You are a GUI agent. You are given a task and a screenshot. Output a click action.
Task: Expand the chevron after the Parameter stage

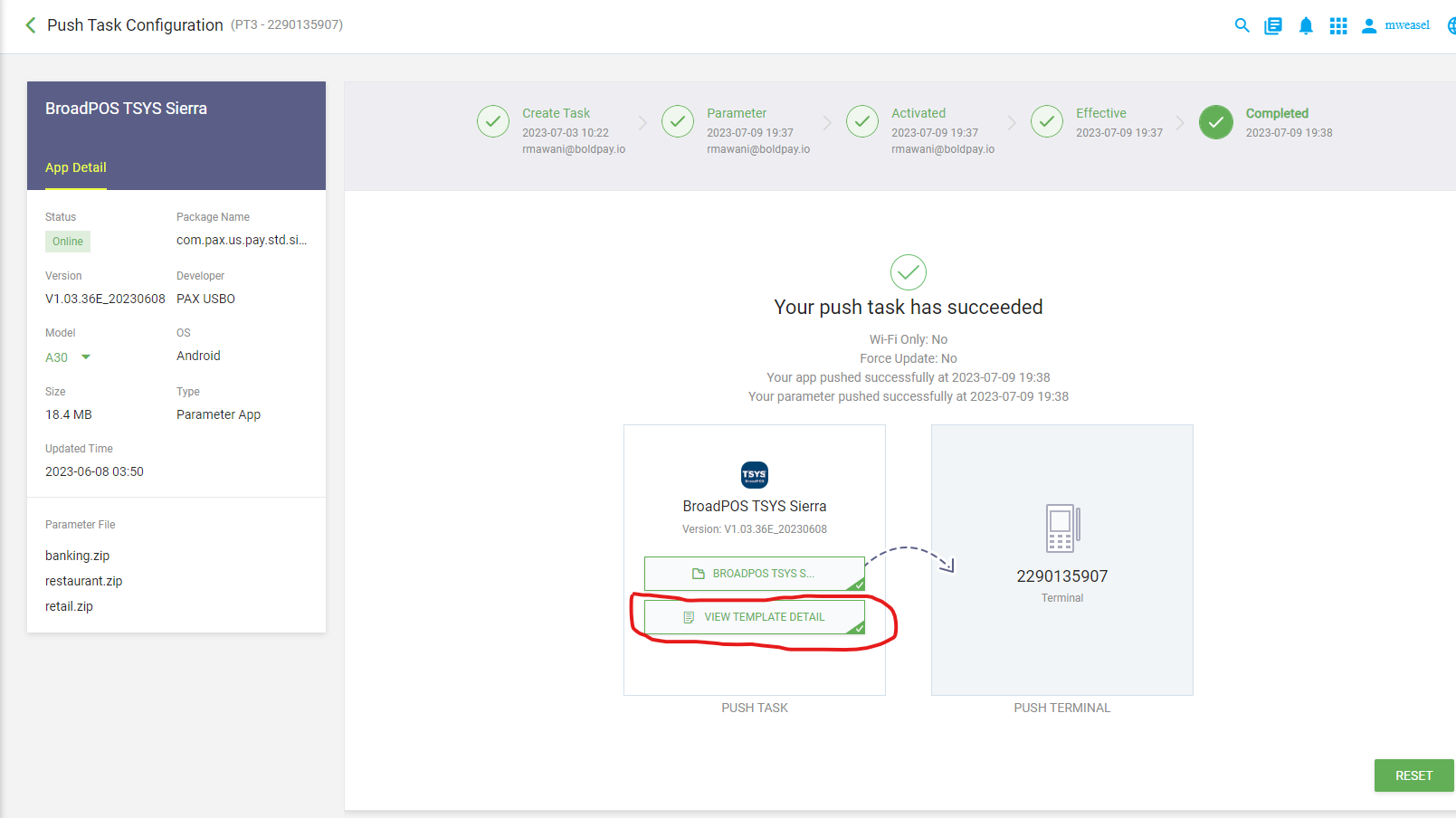click(x=826, y=122)
